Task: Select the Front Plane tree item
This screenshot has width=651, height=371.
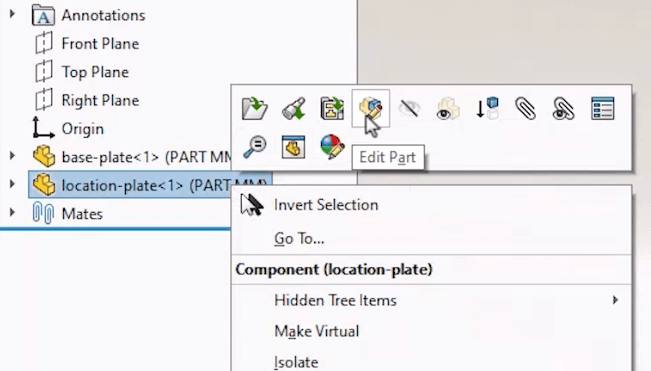Action: coord(100,44)
